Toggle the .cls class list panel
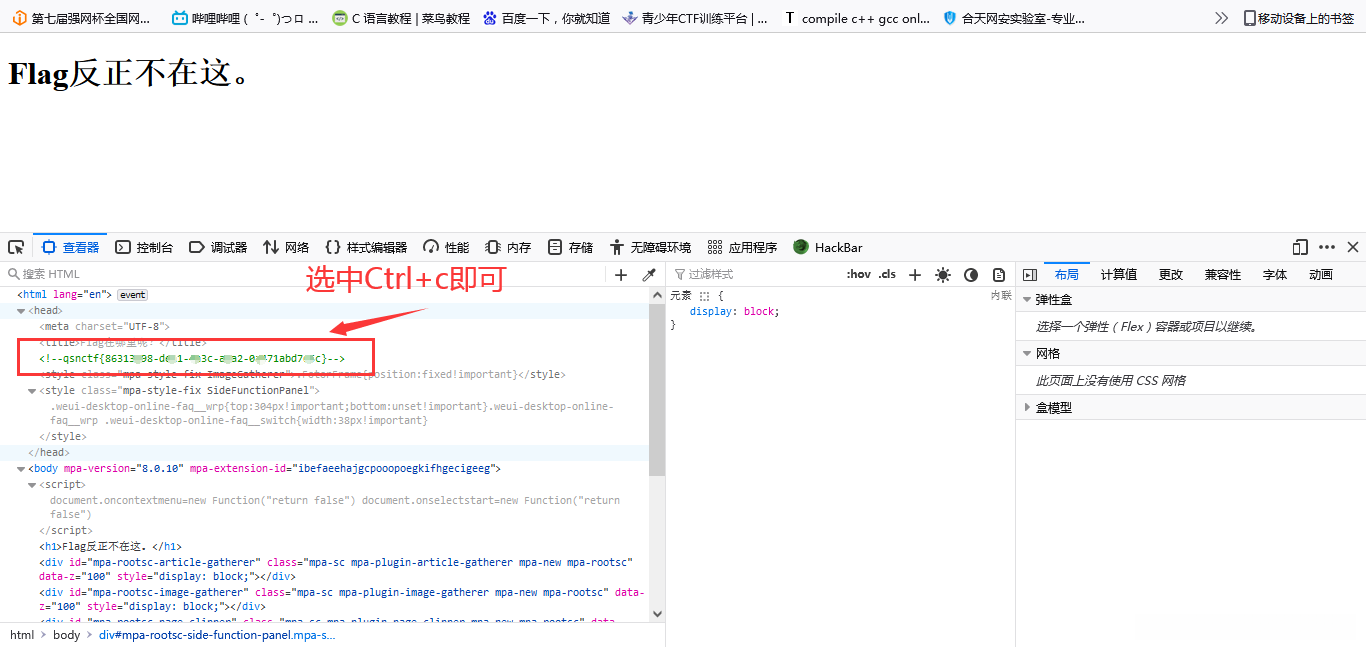The height and width of the screenshot is (647, 1366). [887, 275]
